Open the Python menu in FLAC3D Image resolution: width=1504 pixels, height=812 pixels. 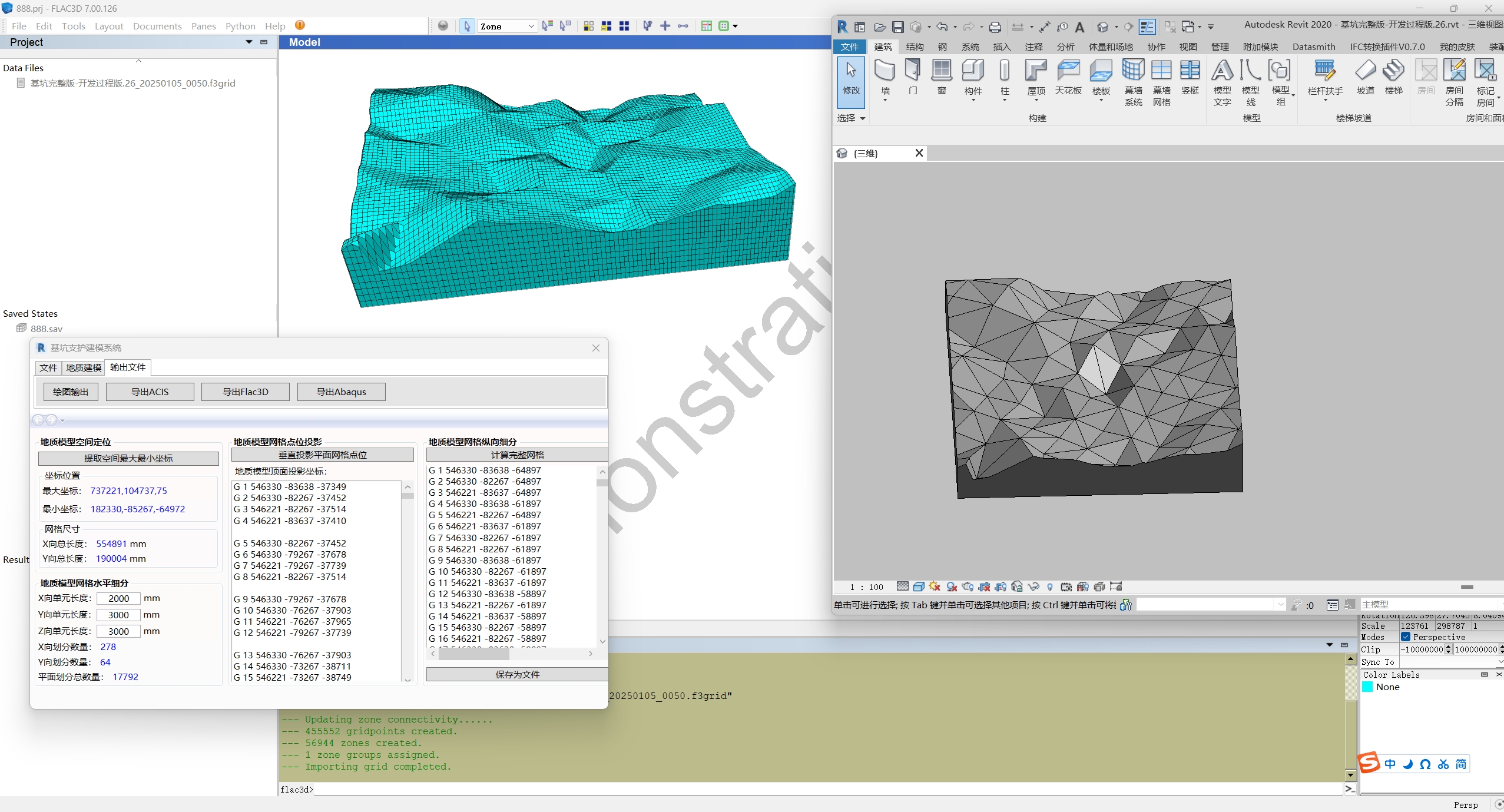coord(240,26)
